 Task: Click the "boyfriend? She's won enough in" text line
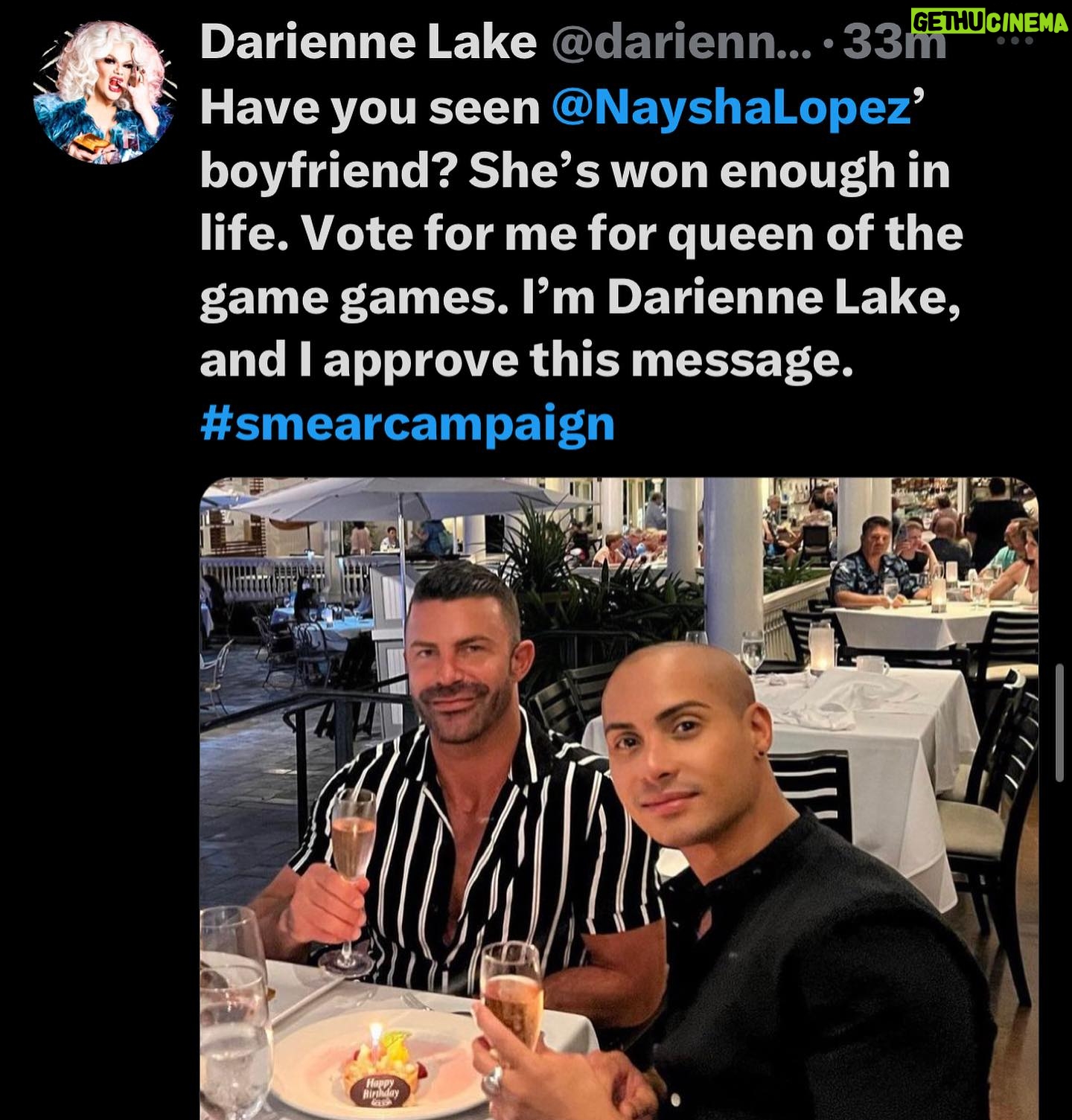[575, 172]
